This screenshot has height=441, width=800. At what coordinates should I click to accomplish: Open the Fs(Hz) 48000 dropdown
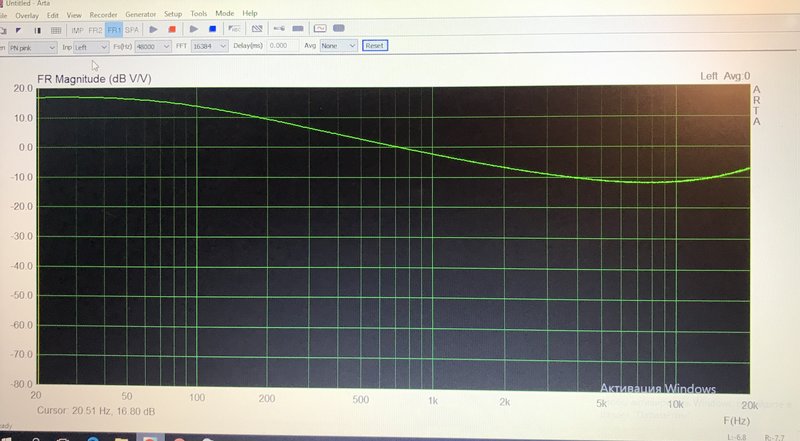click(x=153, y=46)
